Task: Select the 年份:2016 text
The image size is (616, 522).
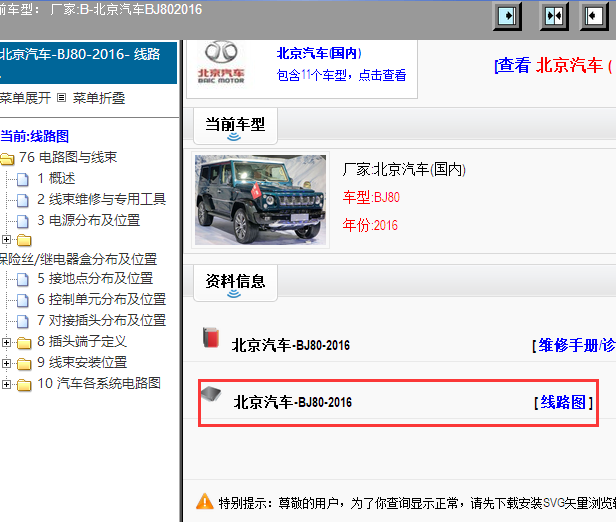Action: pyautogui.click(x=370, y=225)
